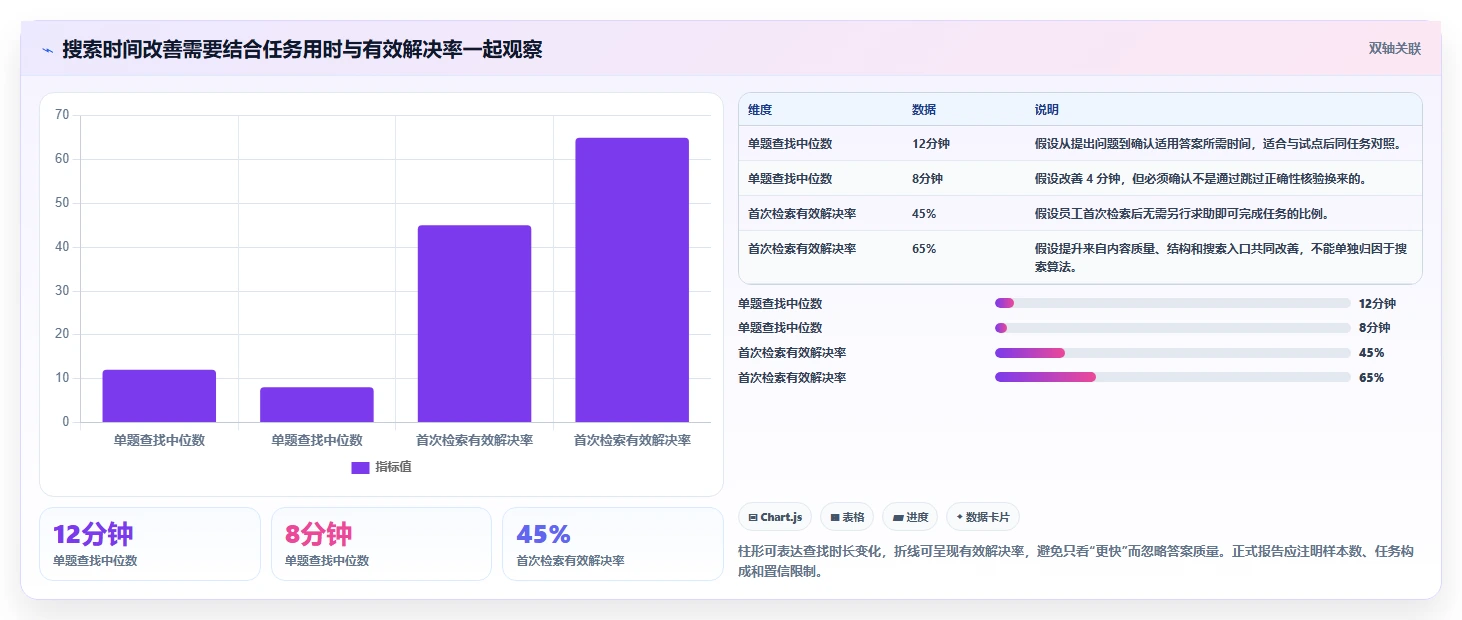The width and height of the screenshot is (1462, 620).
Task: Click the y-axis label 70
Action: (x=62, y=115)
